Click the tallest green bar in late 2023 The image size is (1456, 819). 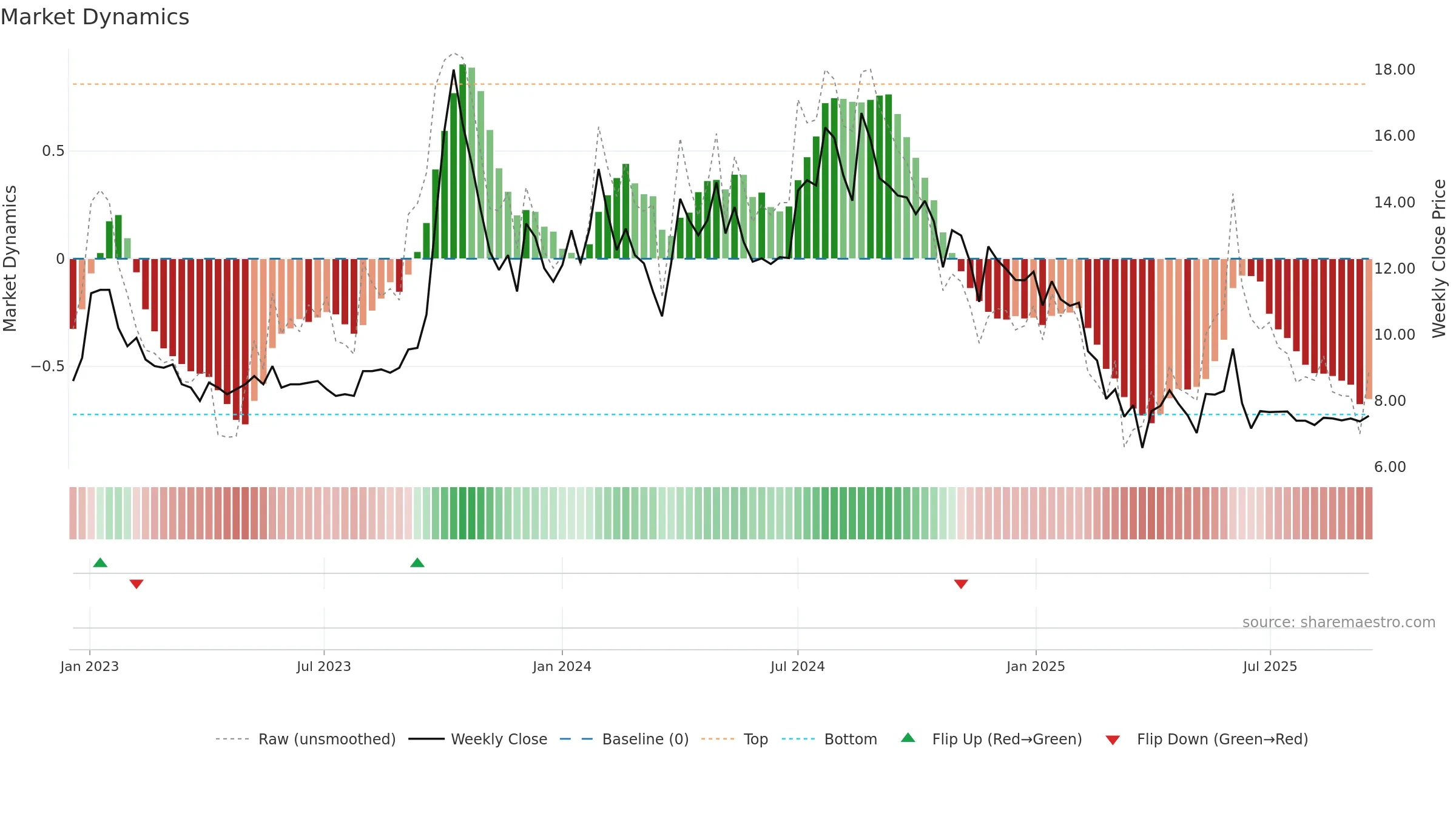point(463,161)
